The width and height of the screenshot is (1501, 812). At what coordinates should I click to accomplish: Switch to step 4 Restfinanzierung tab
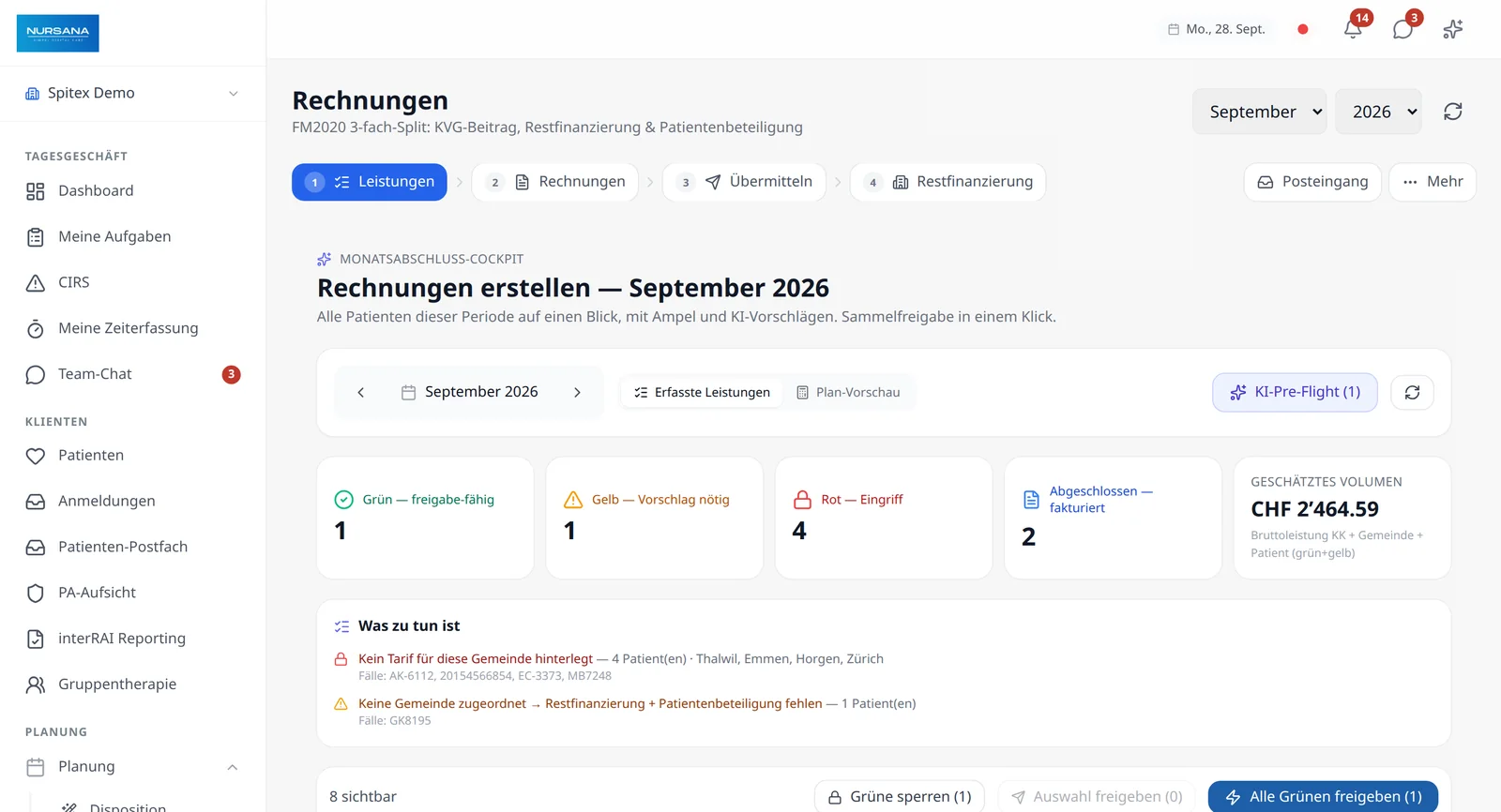tap(948, 182)
